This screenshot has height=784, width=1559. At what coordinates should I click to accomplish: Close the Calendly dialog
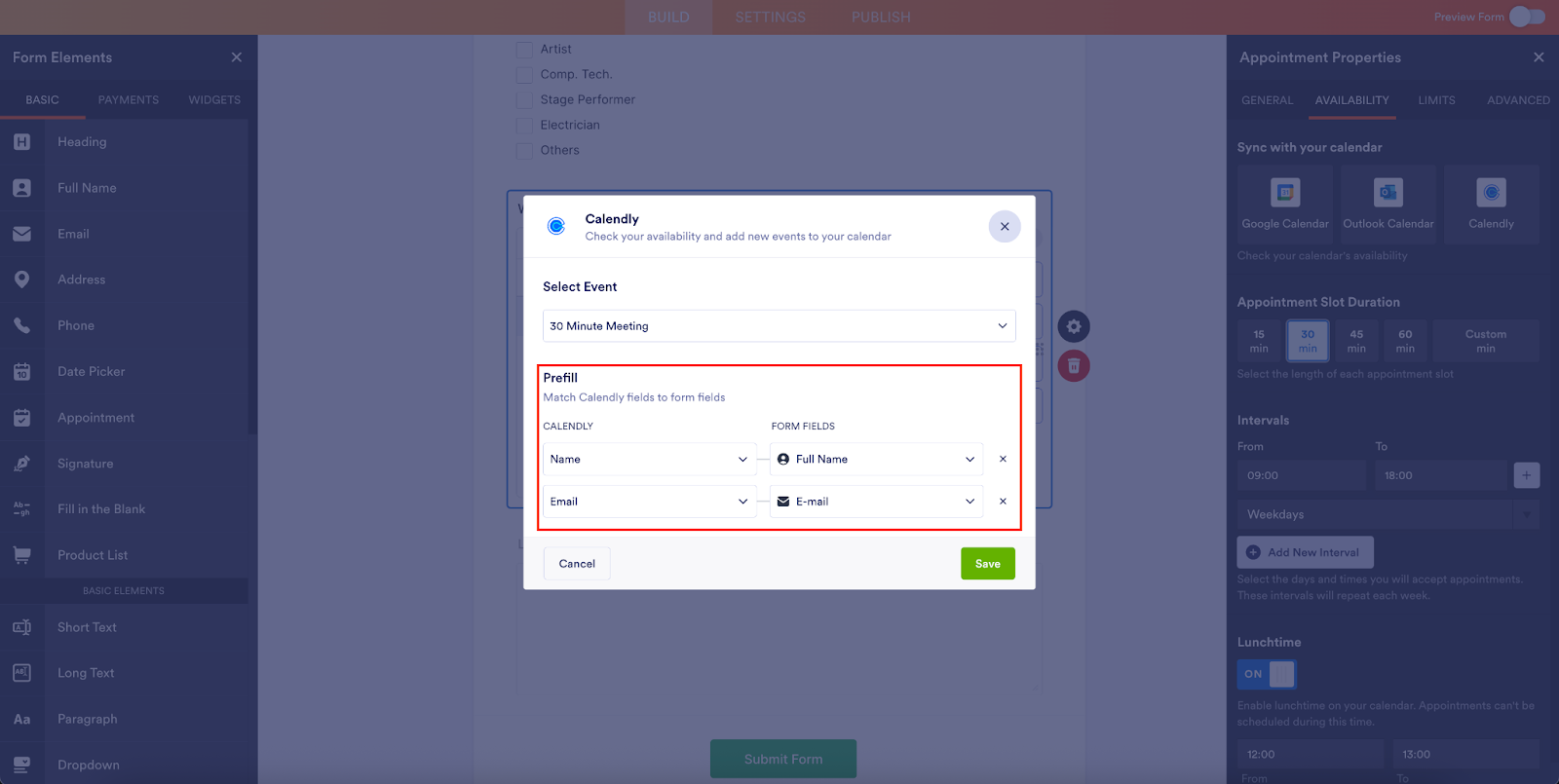pyautogui.click(x=1005, y=227)
